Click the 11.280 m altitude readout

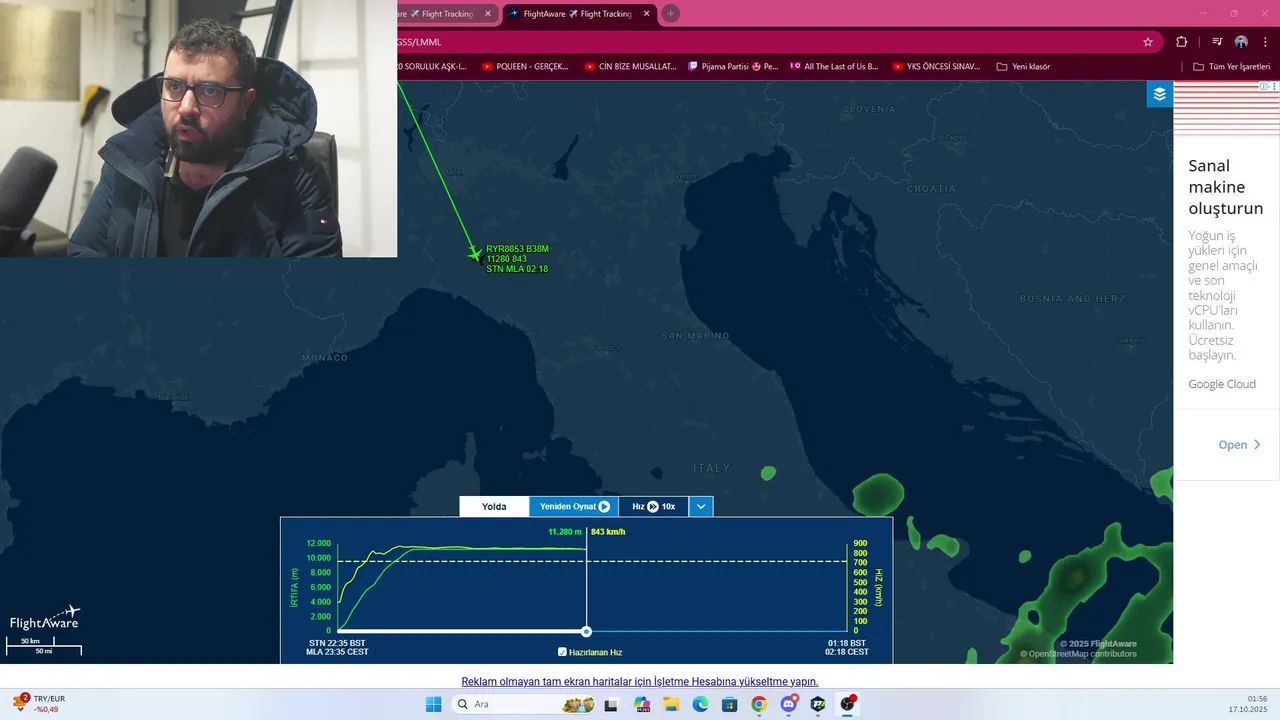click(x=565, y=532)
